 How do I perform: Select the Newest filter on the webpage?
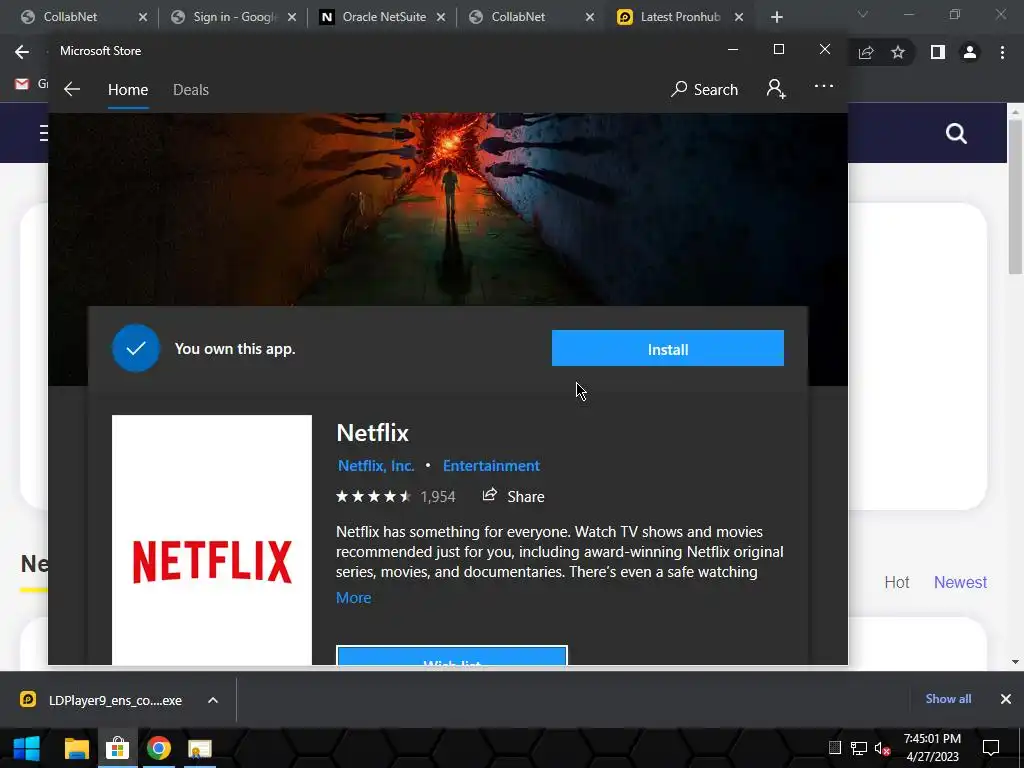[960, 582]
